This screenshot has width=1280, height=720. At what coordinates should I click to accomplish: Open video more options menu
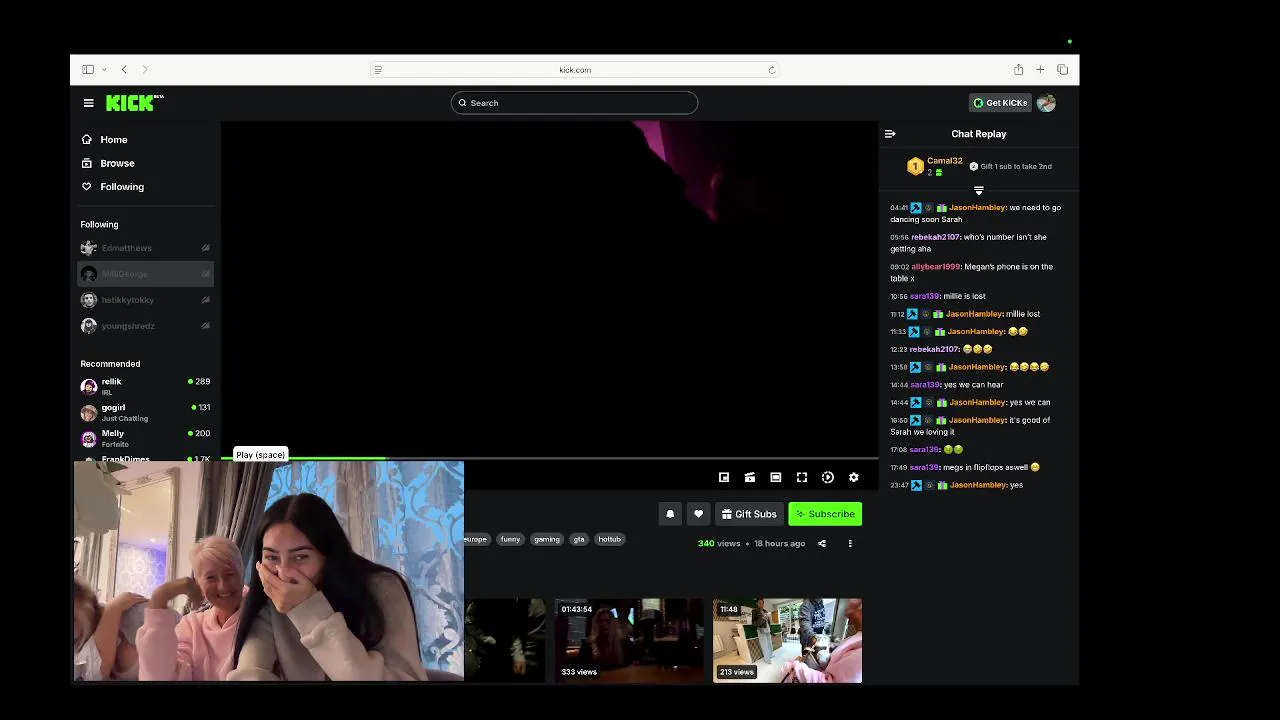[x=850, y=544]
